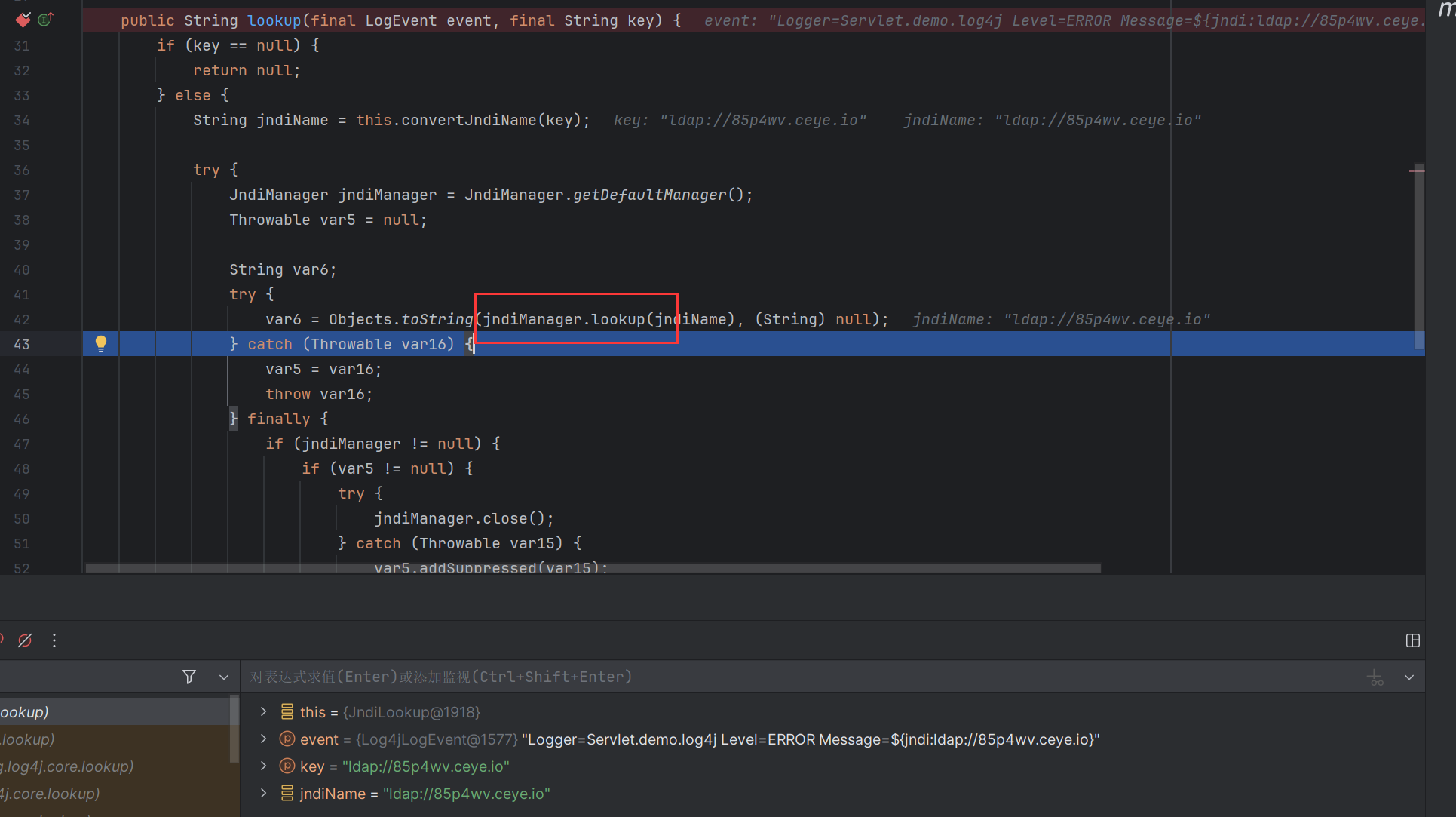Click inline hint 'key: "ldap://85p4wv.ceye.io"' on line 34
Screen dimensions: 1456x817
click(x=740, y=120)
